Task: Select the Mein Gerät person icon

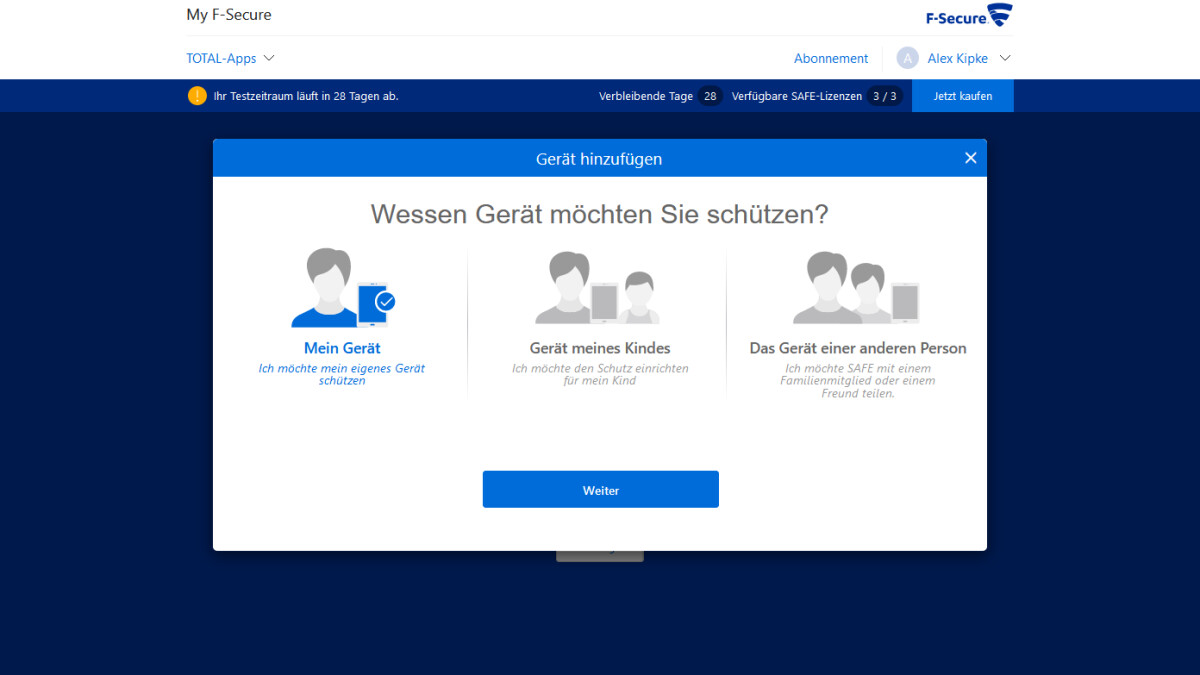Action: [x=343, y=288]
